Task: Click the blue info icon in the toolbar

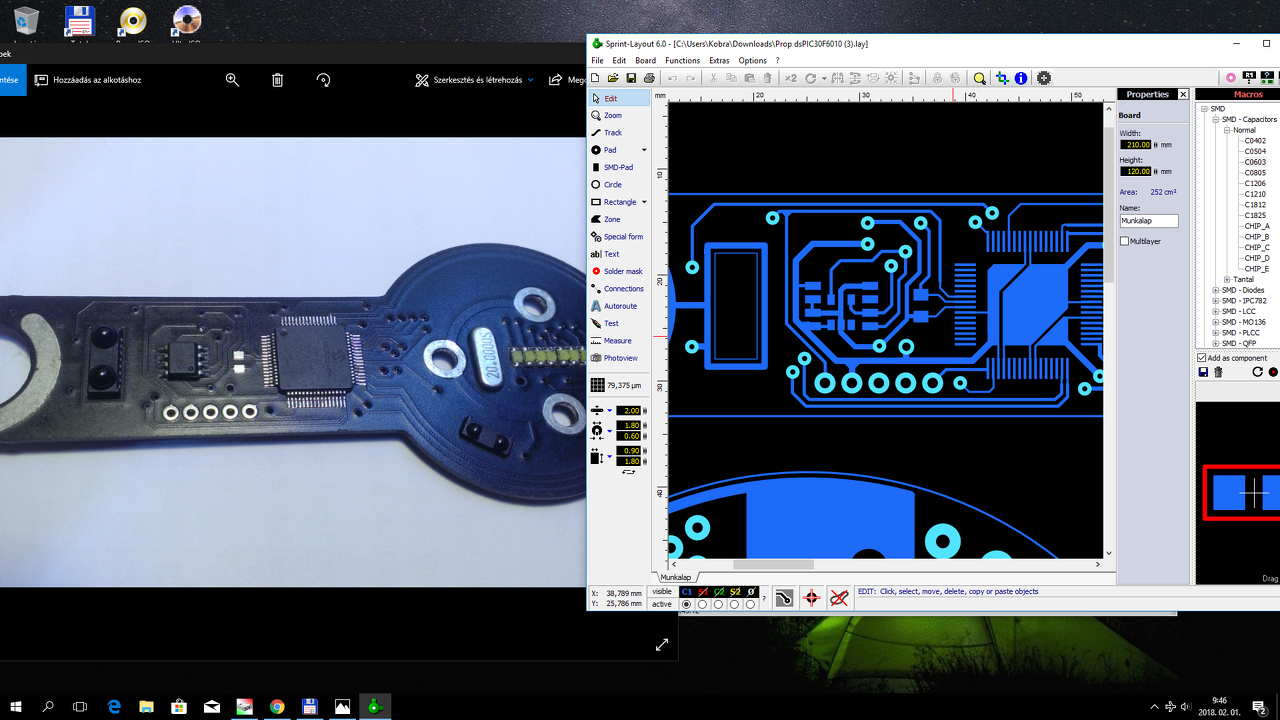Action: click(1021, 78)
